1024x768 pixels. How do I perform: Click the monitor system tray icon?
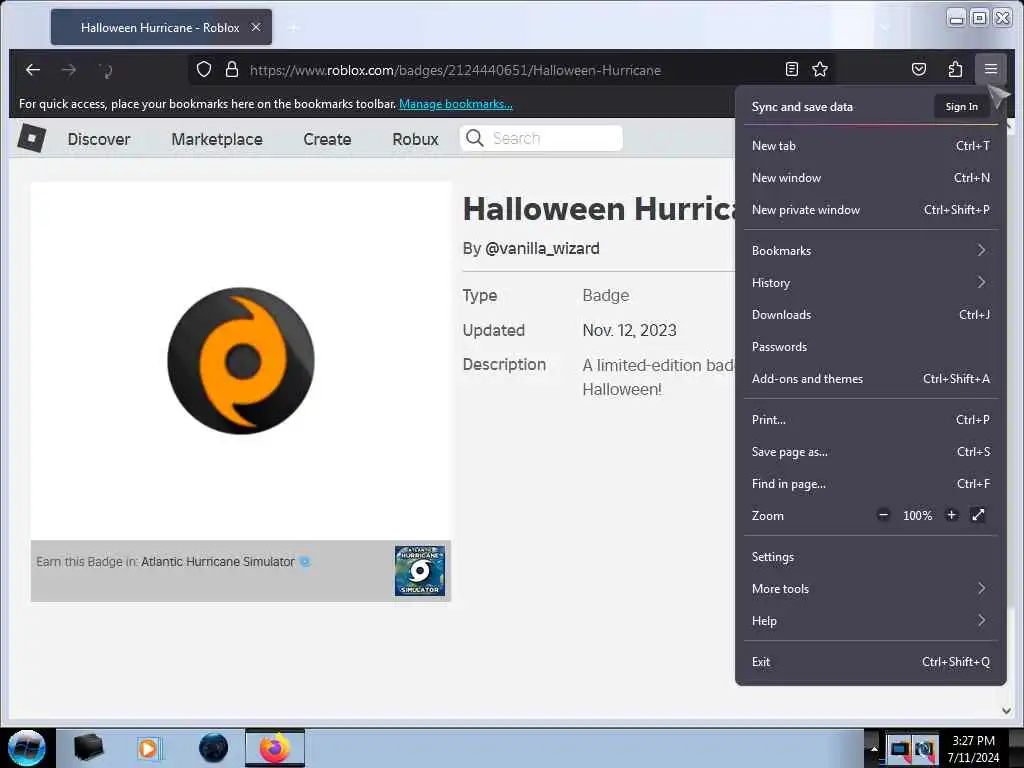[900, 748]
